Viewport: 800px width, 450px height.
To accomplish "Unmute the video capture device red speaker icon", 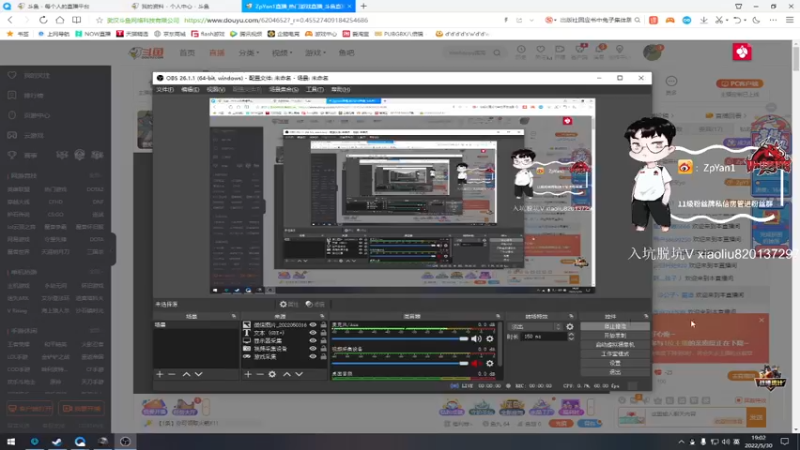I will point(476,363).
